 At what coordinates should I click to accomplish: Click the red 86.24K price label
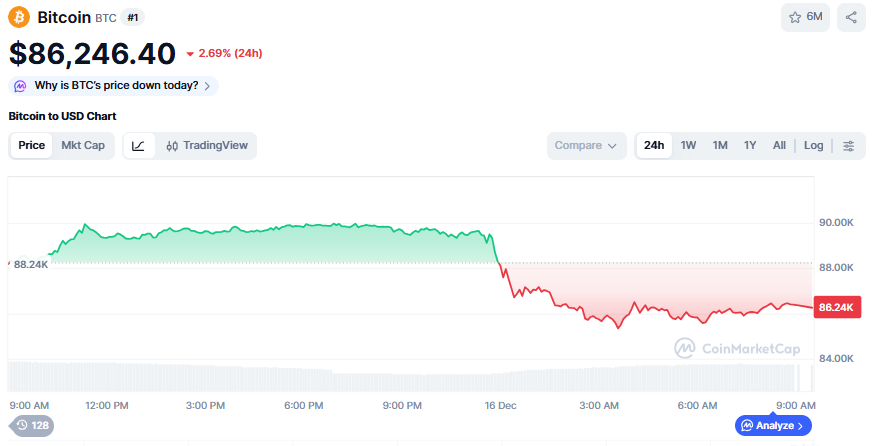click(835, 307)
